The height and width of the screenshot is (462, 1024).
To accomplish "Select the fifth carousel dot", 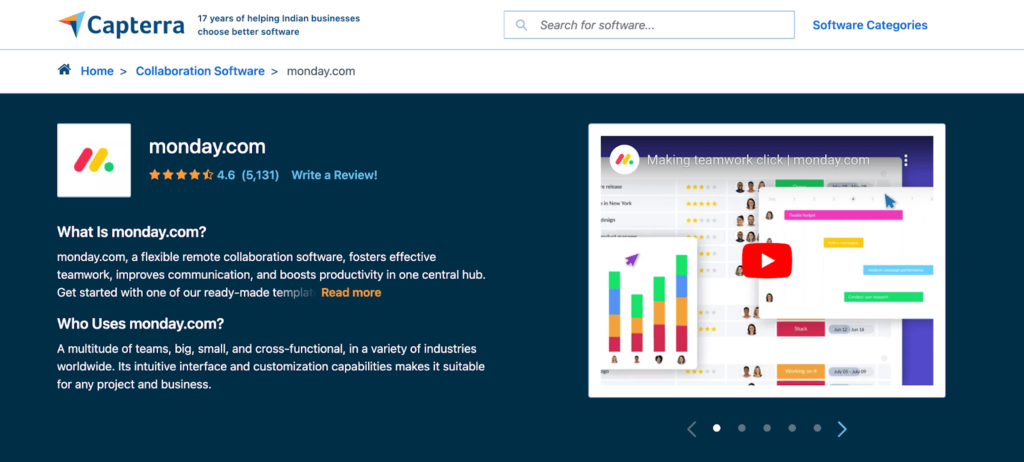I will coord(817,428).
